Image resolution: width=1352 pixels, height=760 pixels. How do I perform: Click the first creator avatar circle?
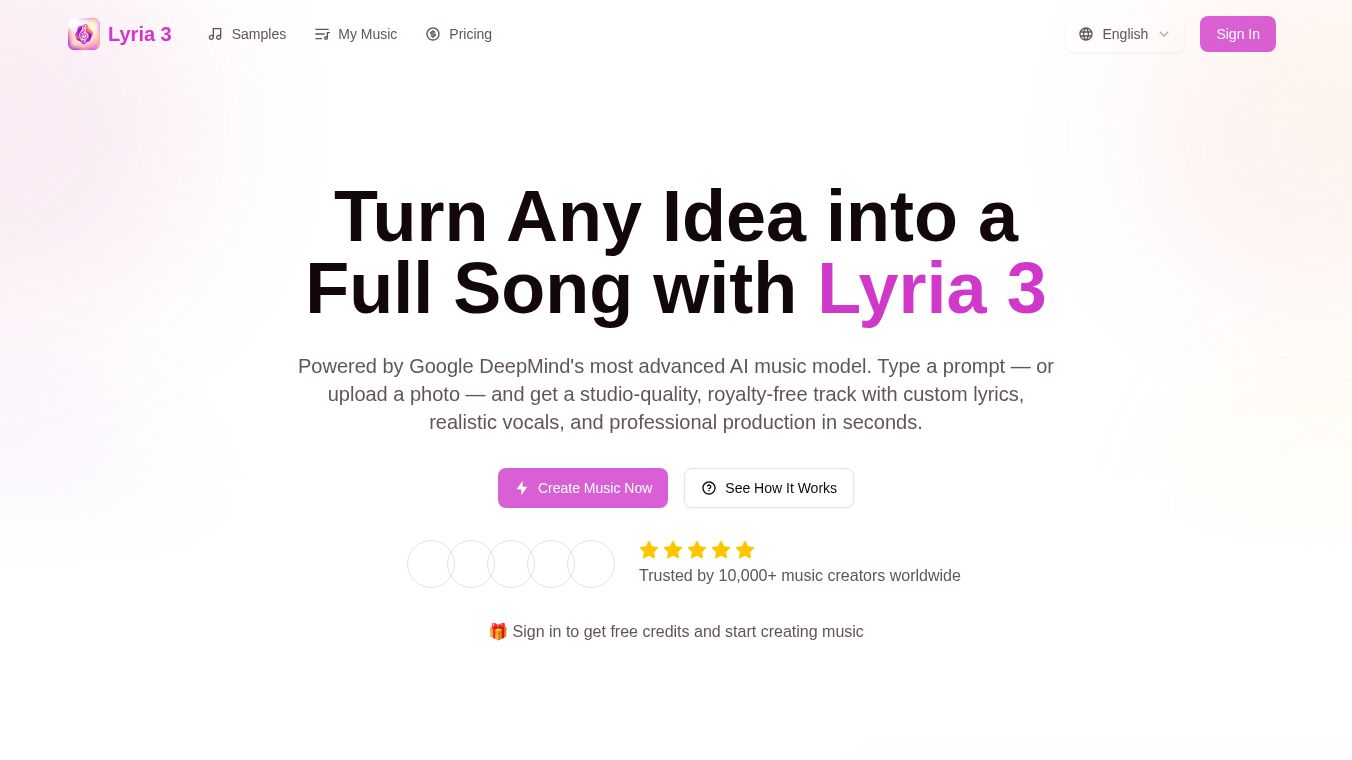[430, 564]
